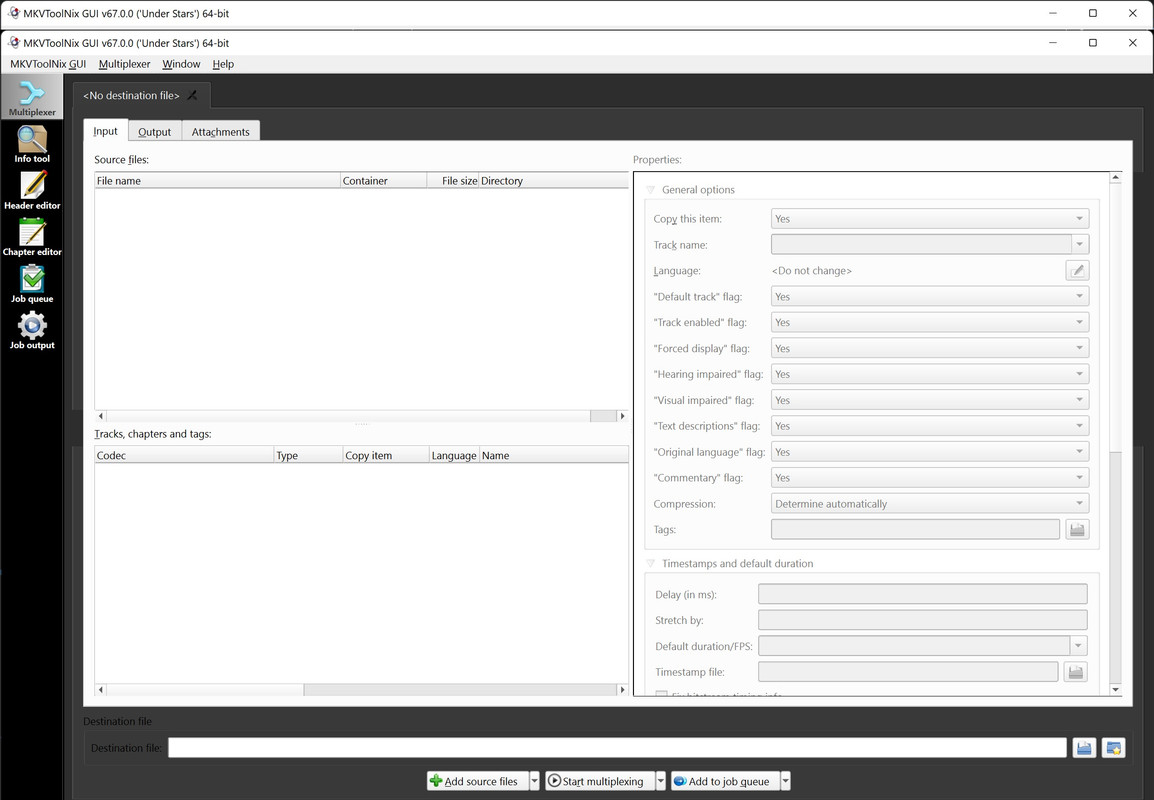Collapse Timestamps and default duration section
Image resolution: width=1154 pixels, height=800 pixels.
(x=651, y=564)
